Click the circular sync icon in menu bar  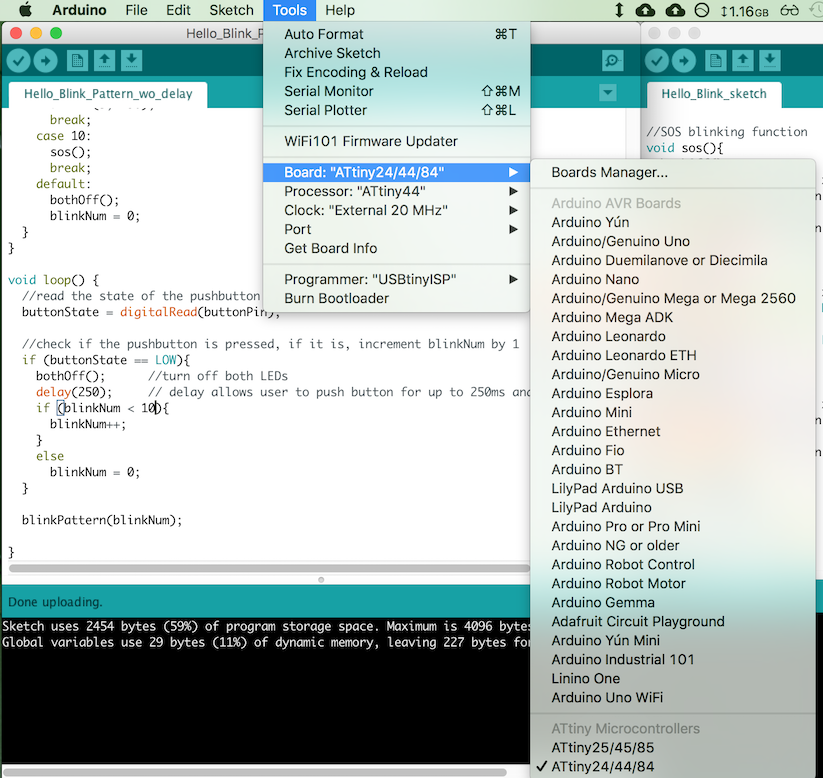702,10
